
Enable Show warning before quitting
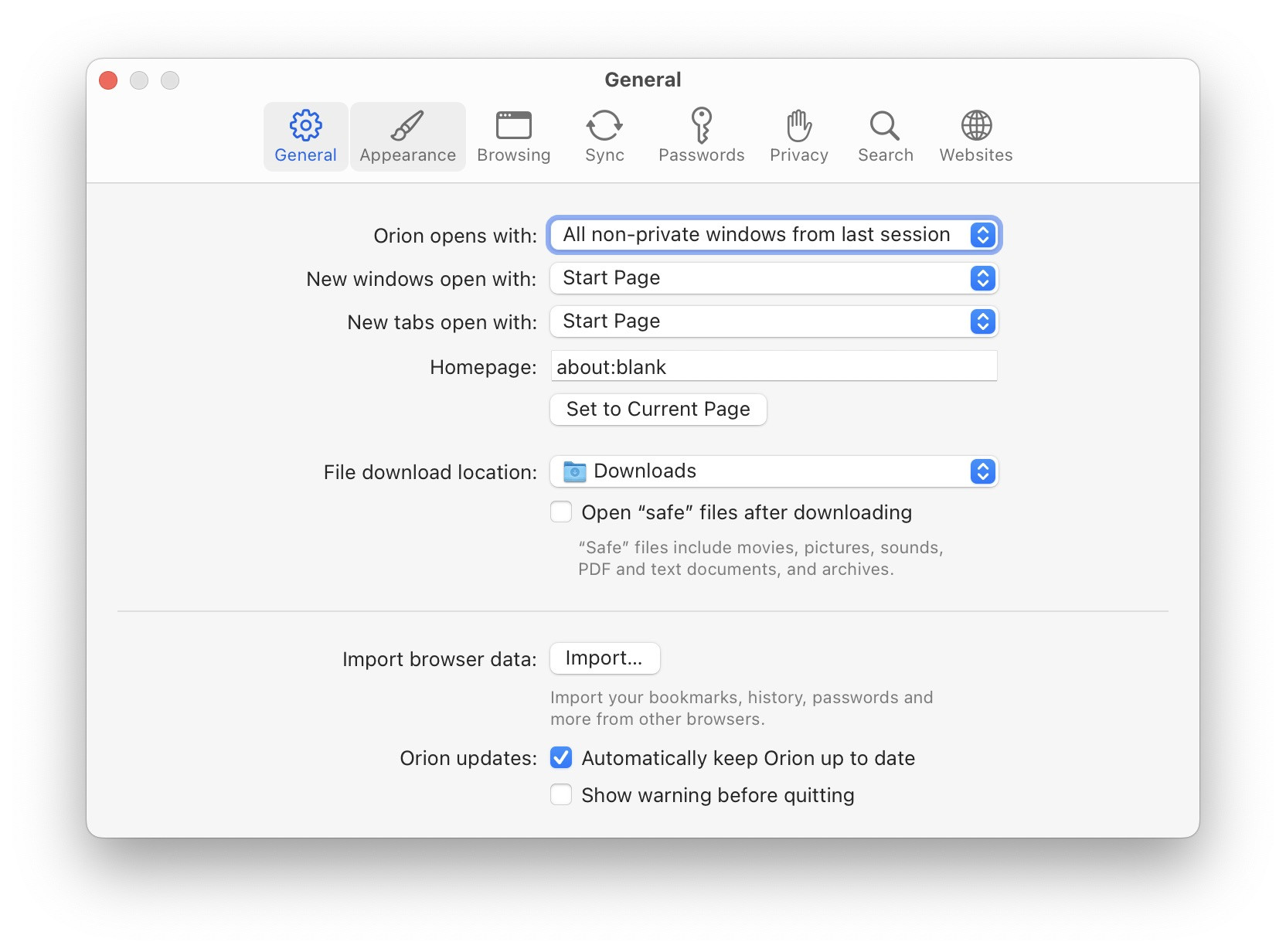coord(561,795)
